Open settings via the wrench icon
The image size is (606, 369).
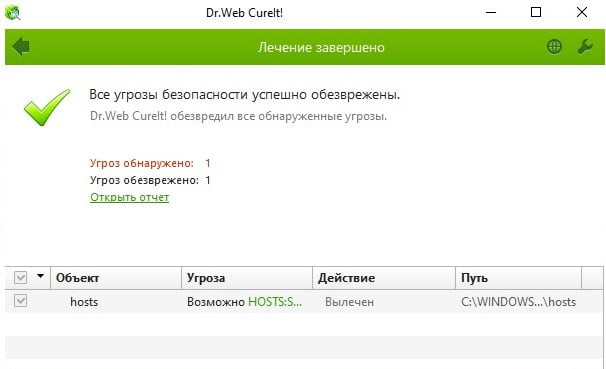pyautogui.click(x=585, y=47)
